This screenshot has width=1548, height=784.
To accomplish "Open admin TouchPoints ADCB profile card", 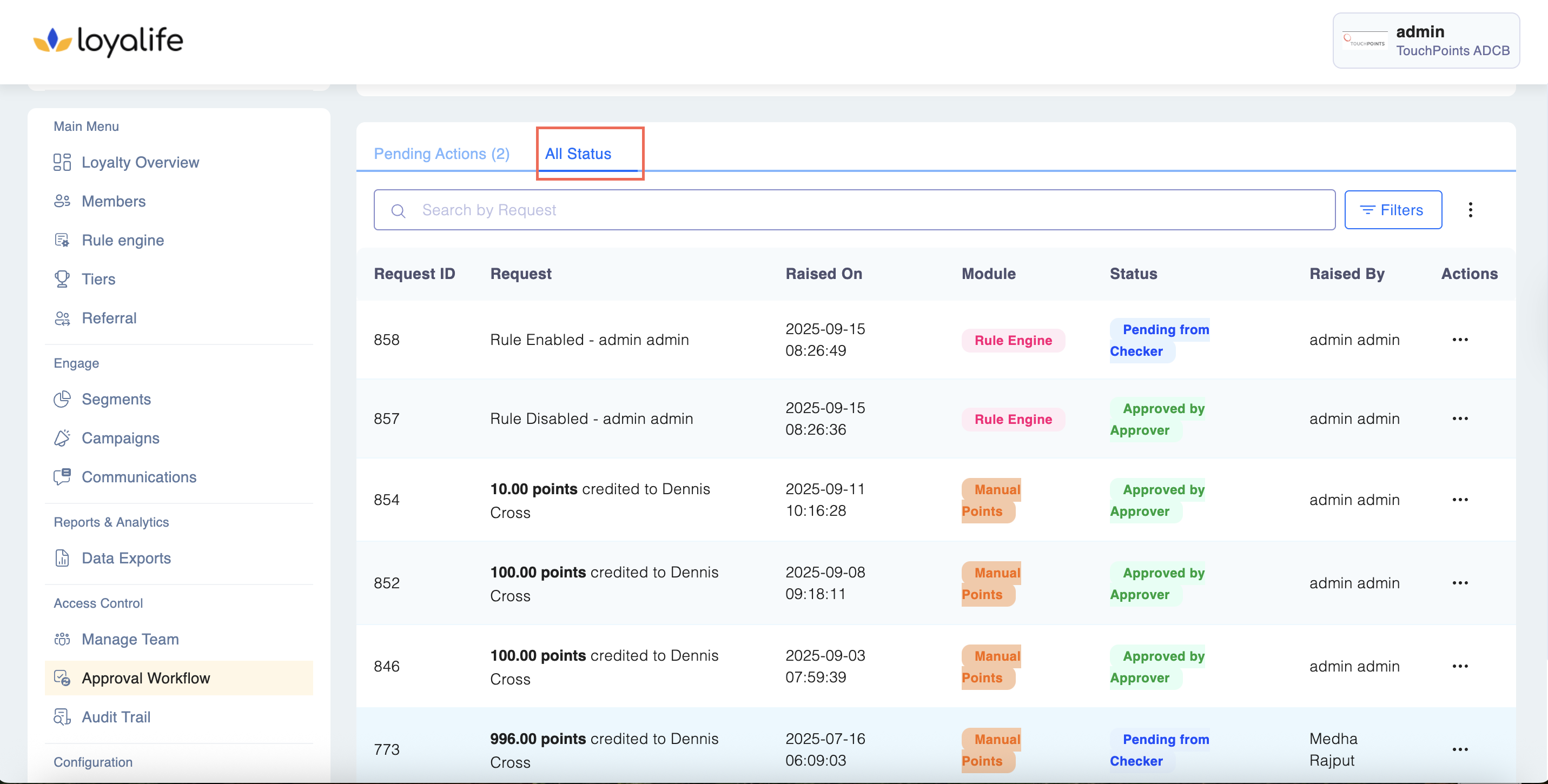I will point(1425,41).
